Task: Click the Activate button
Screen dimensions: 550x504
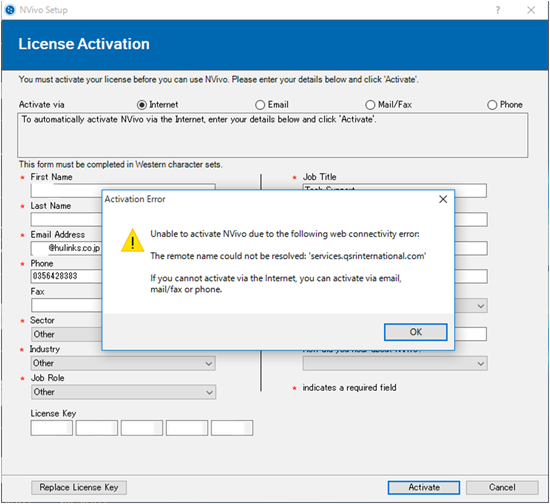Action: click(424, 487)
